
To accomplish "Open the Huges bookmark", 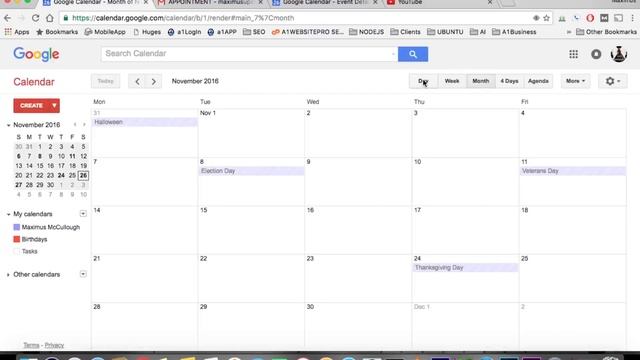I will point(147,32).
